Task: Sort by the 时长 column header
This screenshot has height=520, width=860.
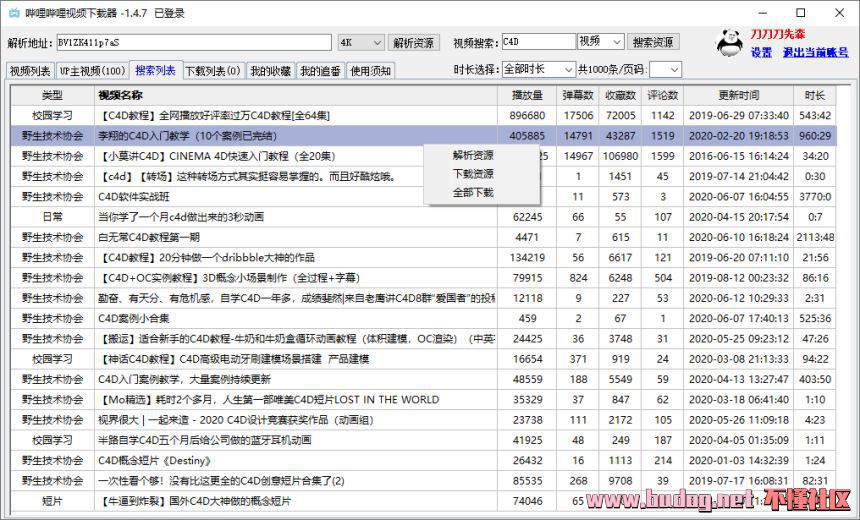Action: tap(815, 95)
